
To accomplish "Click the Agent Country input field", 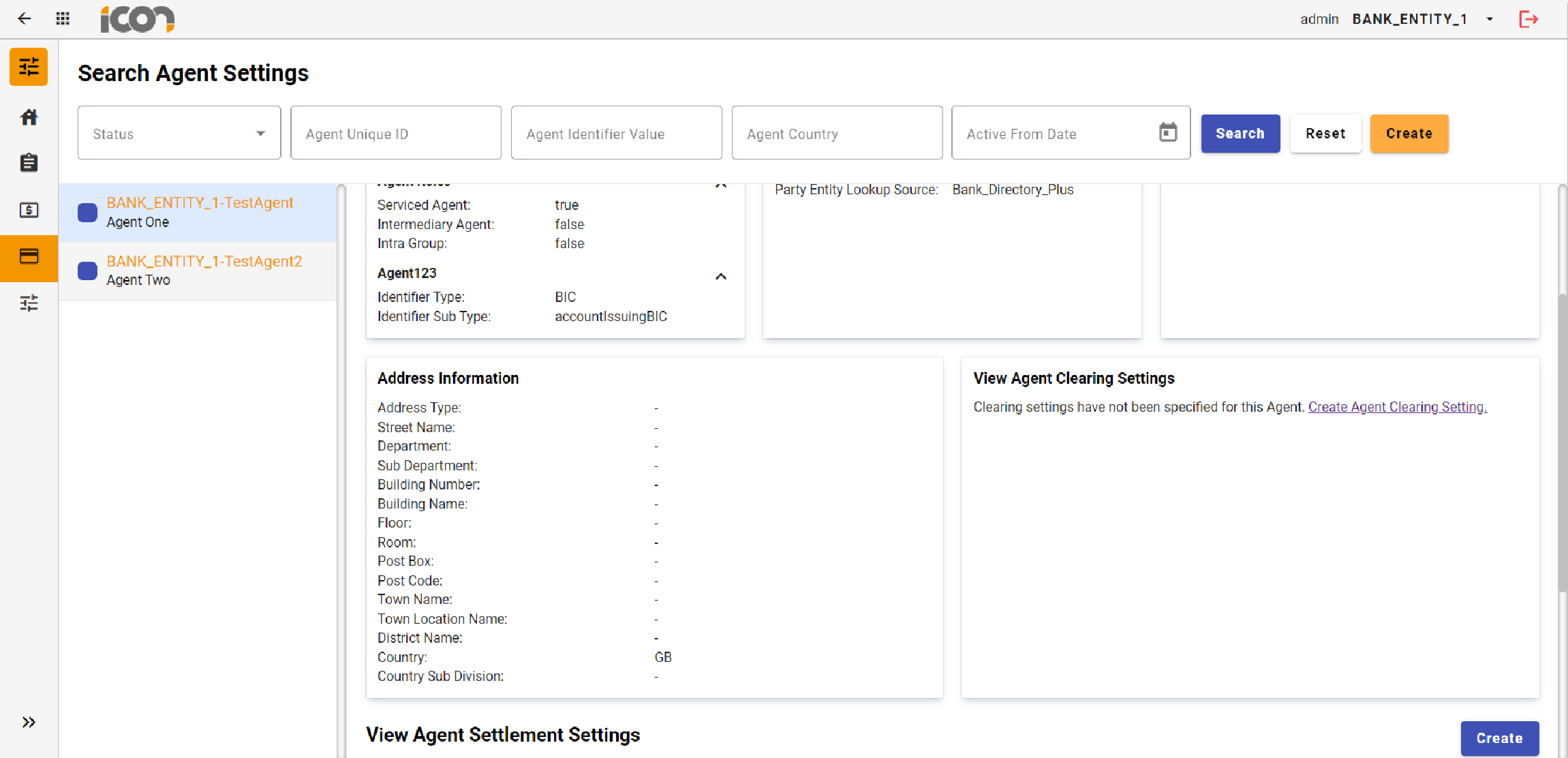I will pos(837,133).
